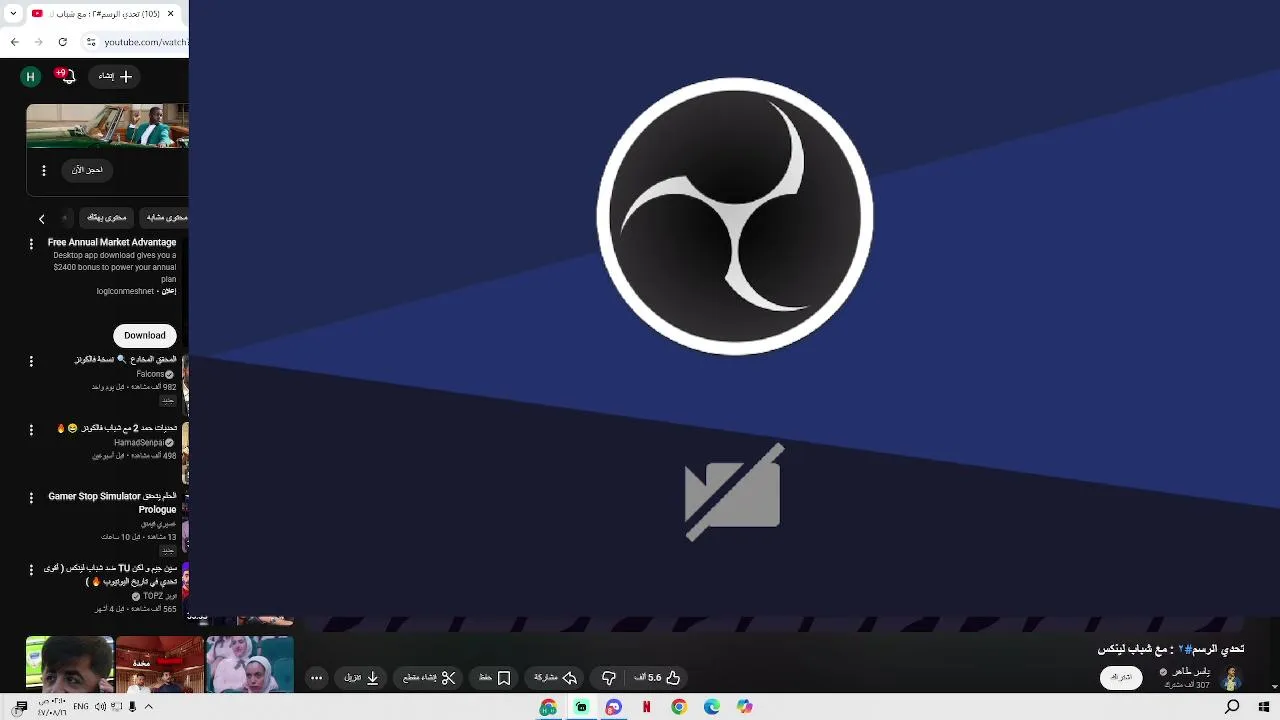
Task: Open the tab search dropdown arrow
Action: (x=14, y=14)
